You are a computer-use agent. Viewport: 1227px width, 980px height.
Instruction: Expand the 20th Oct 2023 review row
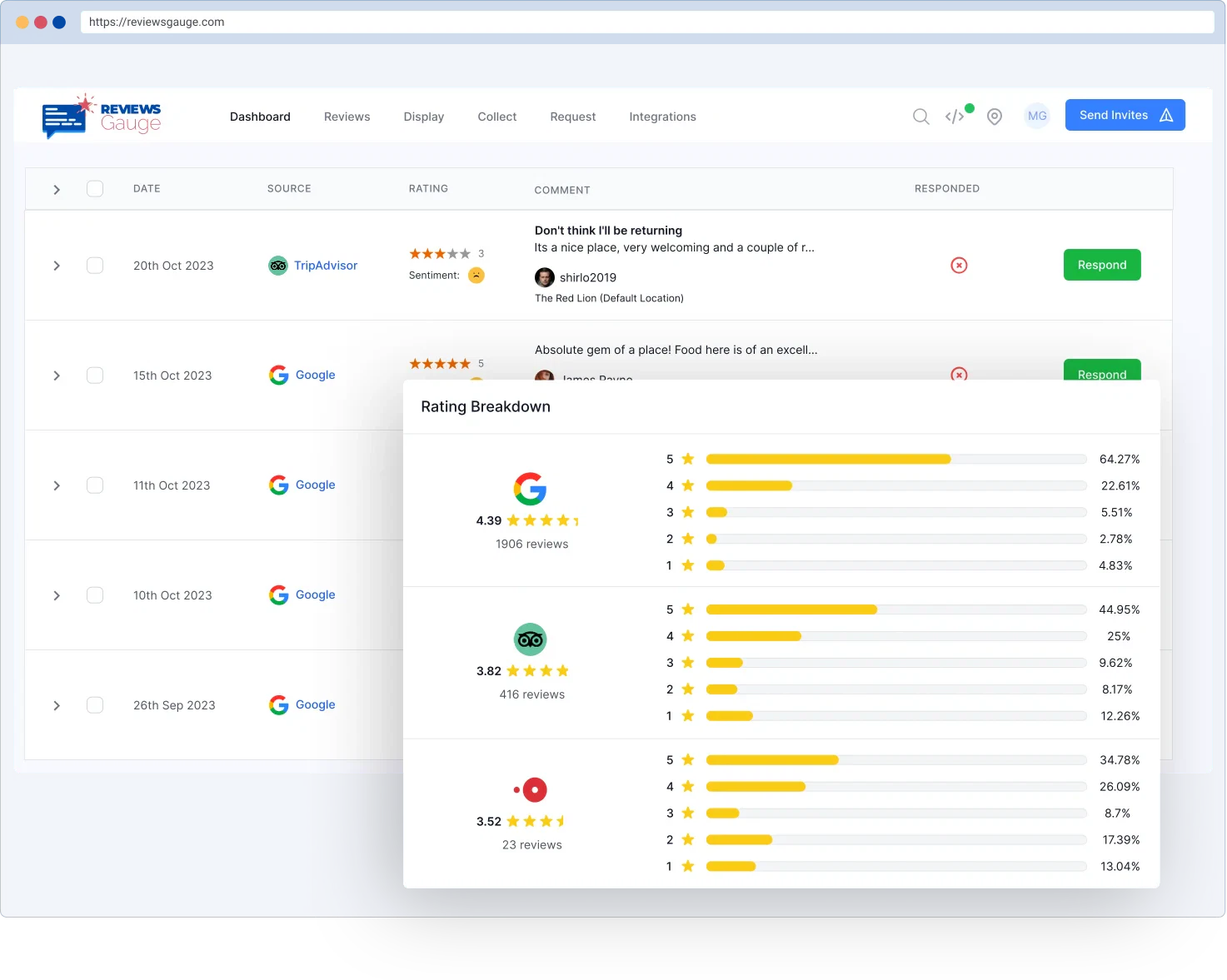pyautogui.click(x=57, y=266)
